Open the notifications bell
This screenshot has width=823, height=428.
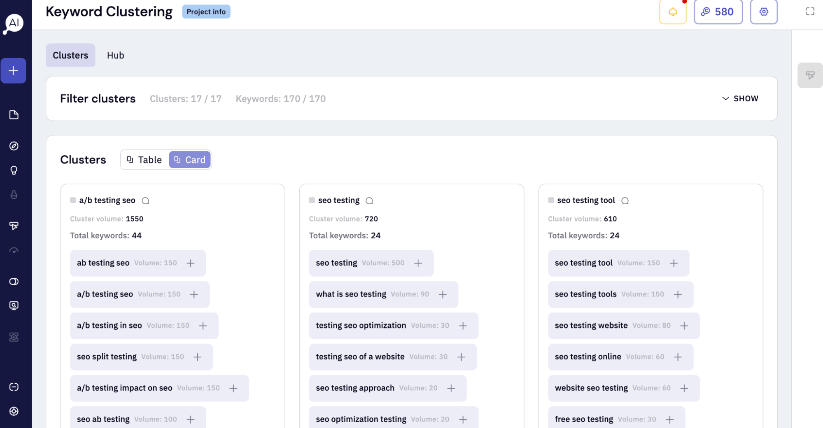pyautogui.click(x=673, y=12)
